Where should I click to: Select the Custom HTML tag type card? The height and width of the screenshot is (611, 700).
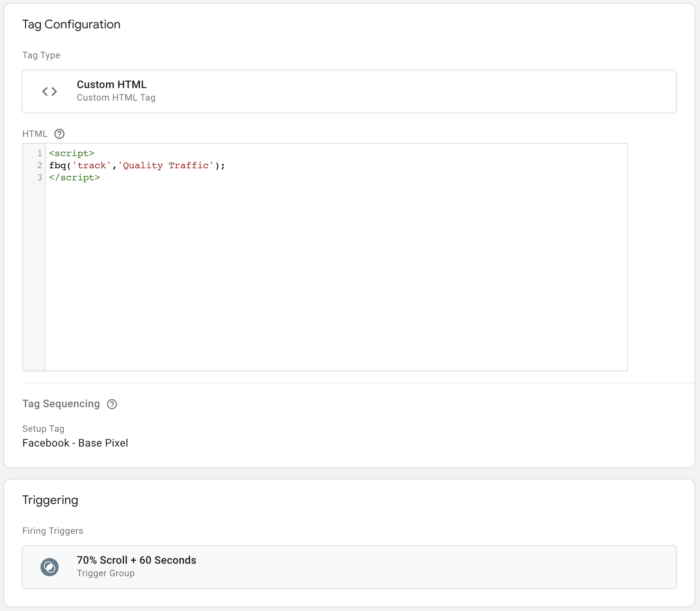[x=349, y=91]
